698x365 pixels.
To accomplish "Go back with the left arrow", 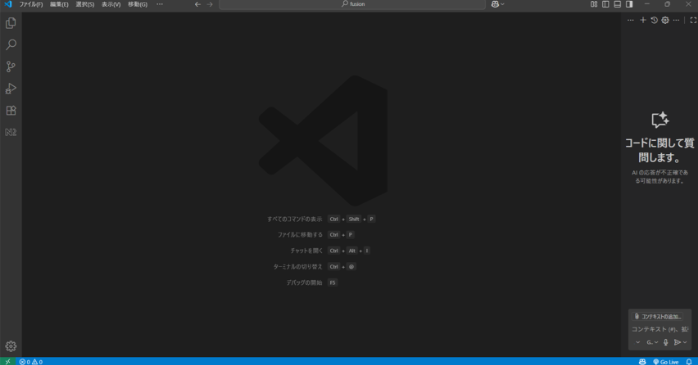I will click(x=198, y=4).
